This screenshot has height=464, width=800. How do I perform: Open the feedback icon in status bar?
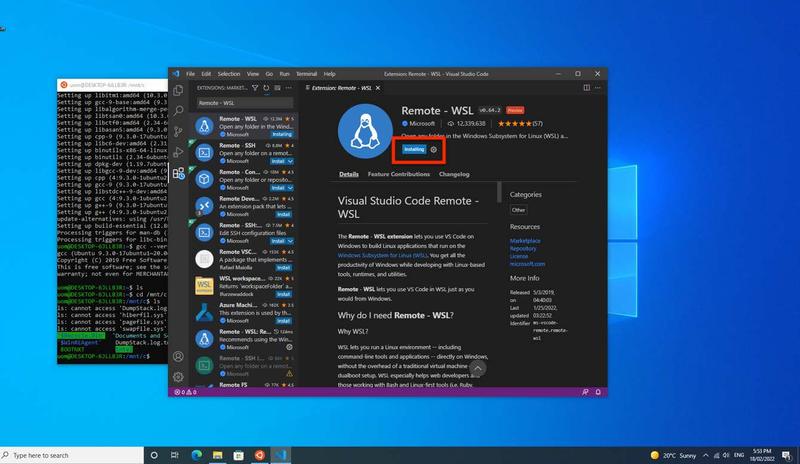tap(585, 392)
